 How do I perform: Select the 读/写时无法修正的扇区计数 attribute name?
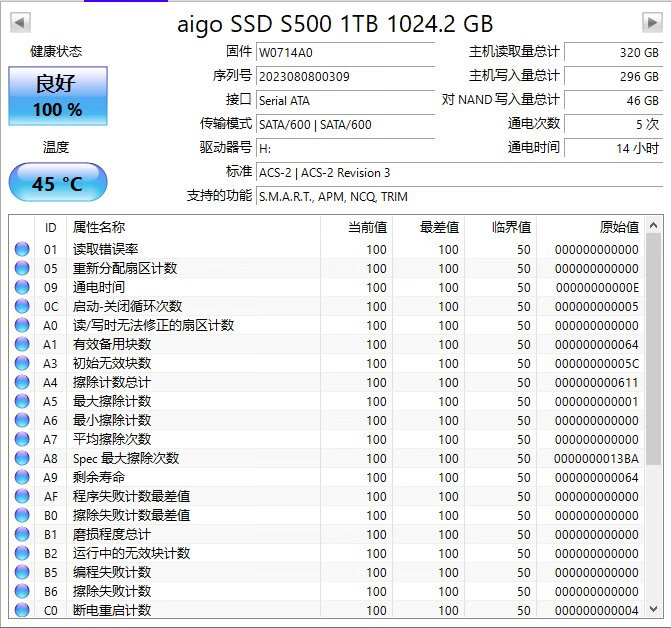click(153, 325)
